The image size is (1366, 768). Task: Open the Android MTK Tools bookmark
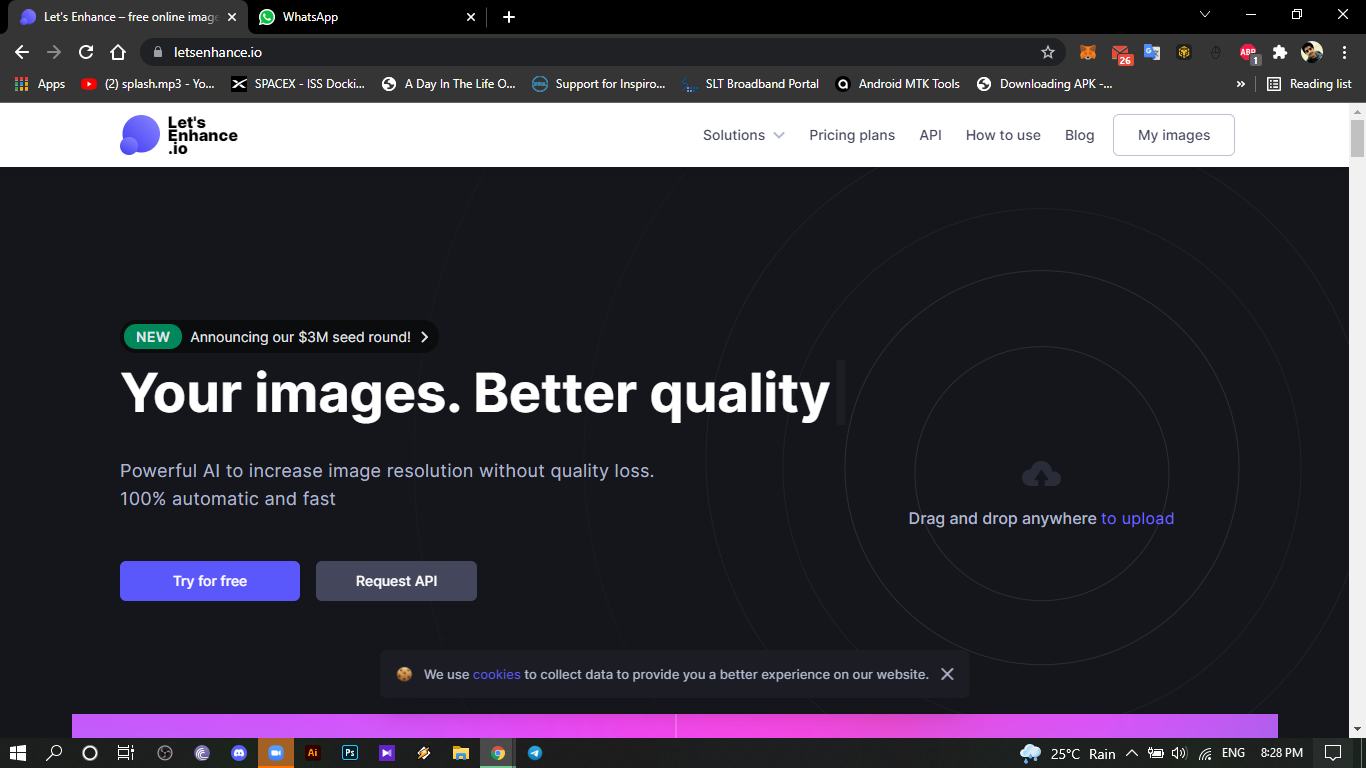click(x=897, y=84)
